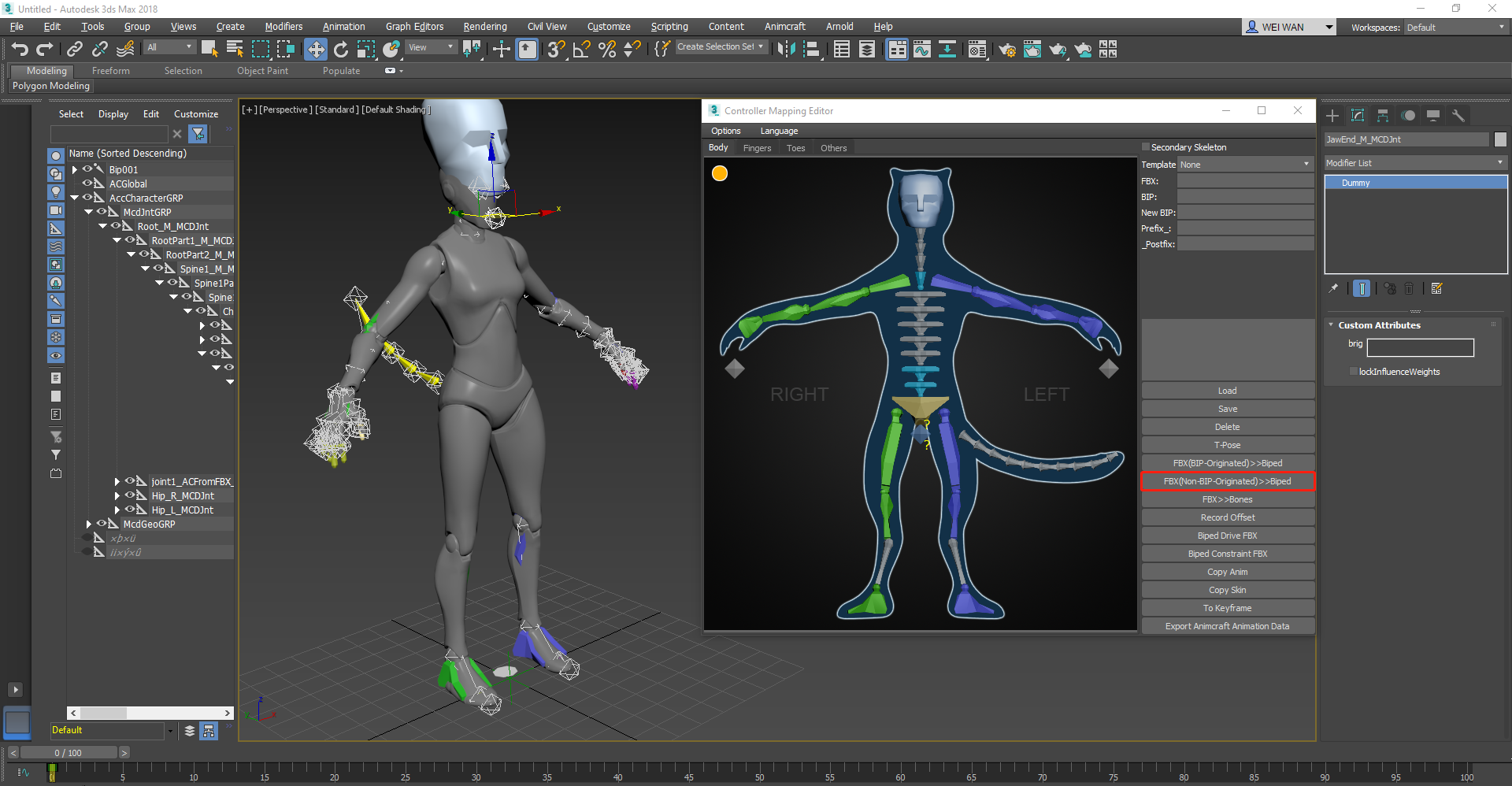Open the Modifier List dropdown
The height and width of the screenshot is (786, 1512).
[x=1415, y=163]
